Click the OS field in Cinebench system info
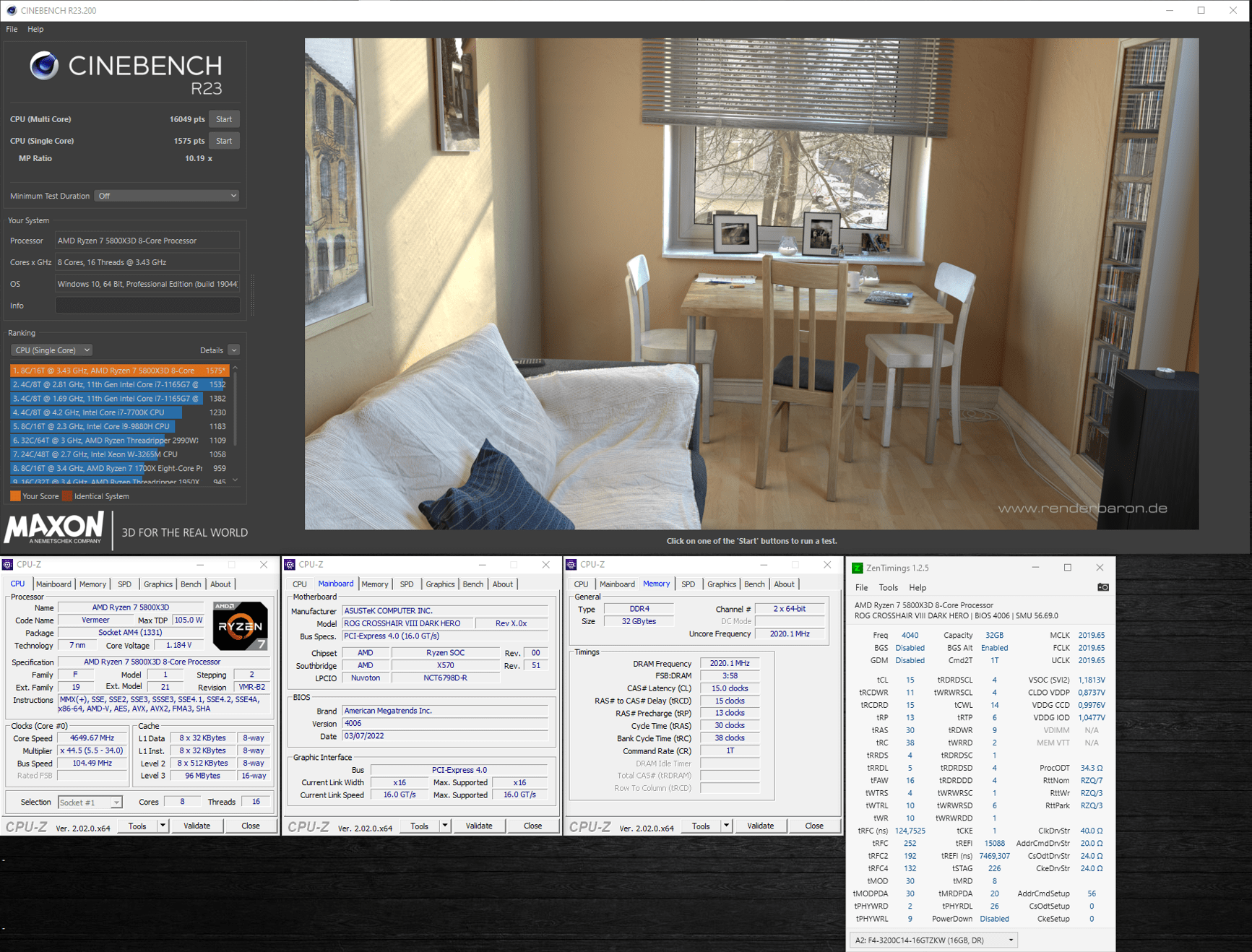1252x952 pixels. pyautogui.click(x=147, y=284)
